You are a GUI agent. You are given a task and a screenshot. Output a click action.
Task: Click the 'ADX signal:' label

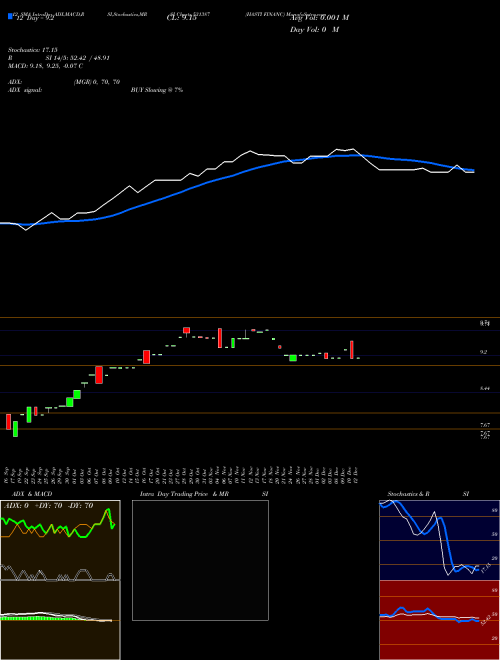tap(25, 90)
